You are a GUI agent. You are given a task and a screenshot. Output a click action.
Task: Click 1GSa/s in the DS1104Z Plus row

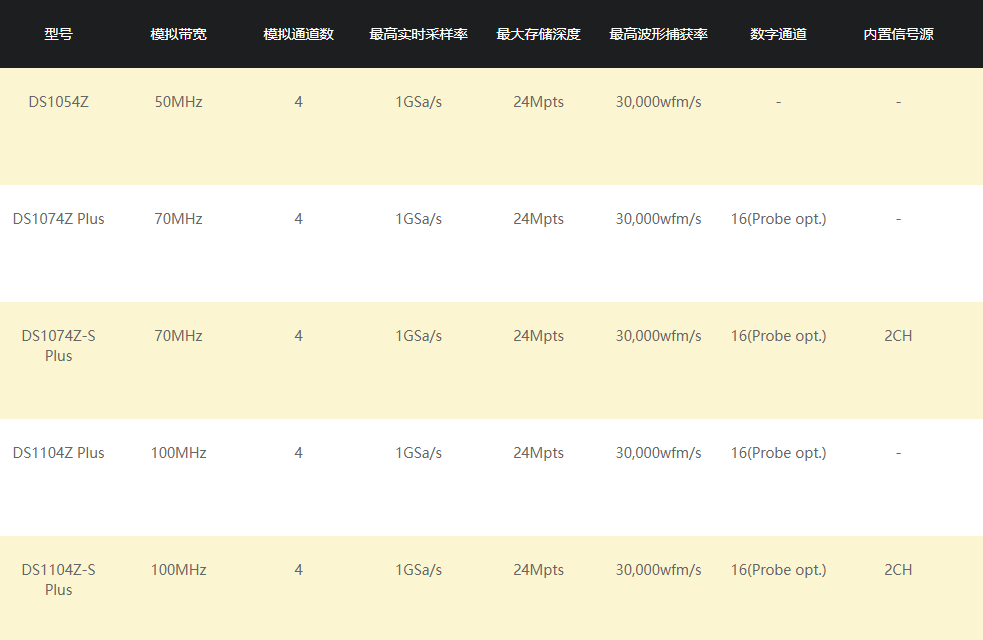coord(418,453)
